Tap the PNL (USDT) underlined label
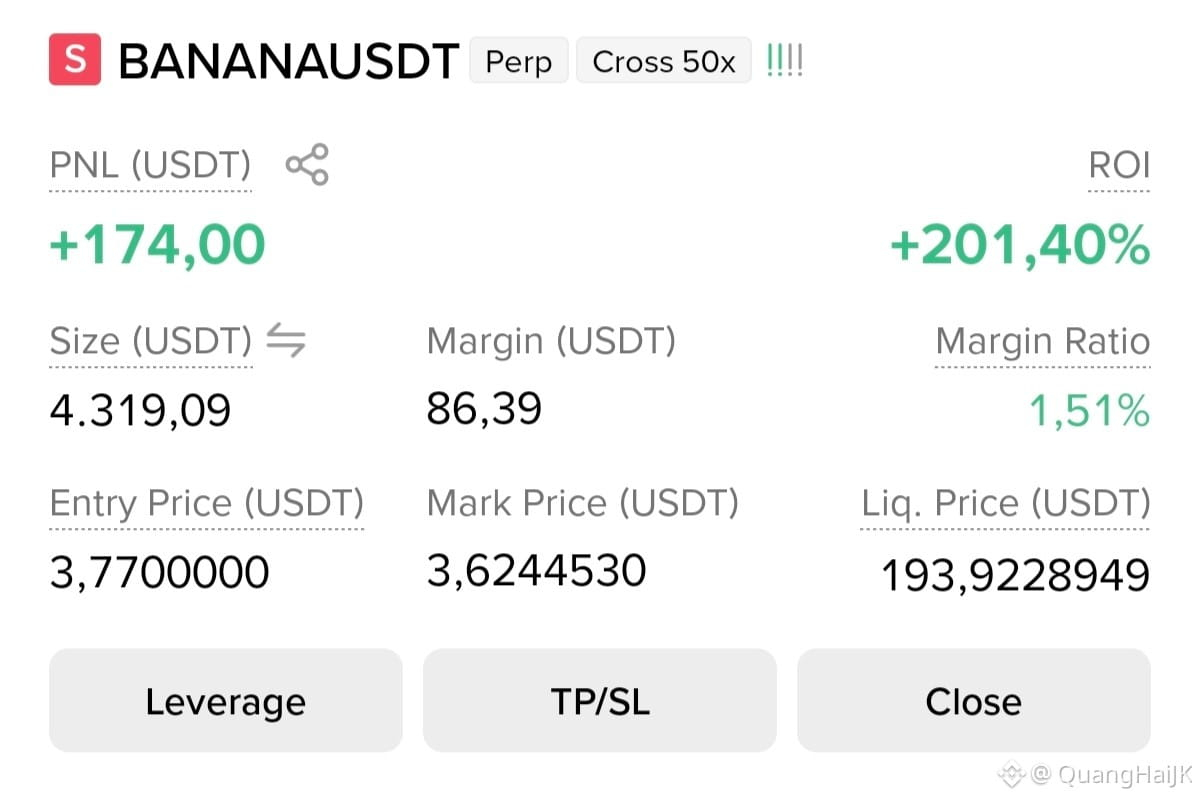Screen dimensions: 1200x799 pyautogui.click(x=150, y=165)
